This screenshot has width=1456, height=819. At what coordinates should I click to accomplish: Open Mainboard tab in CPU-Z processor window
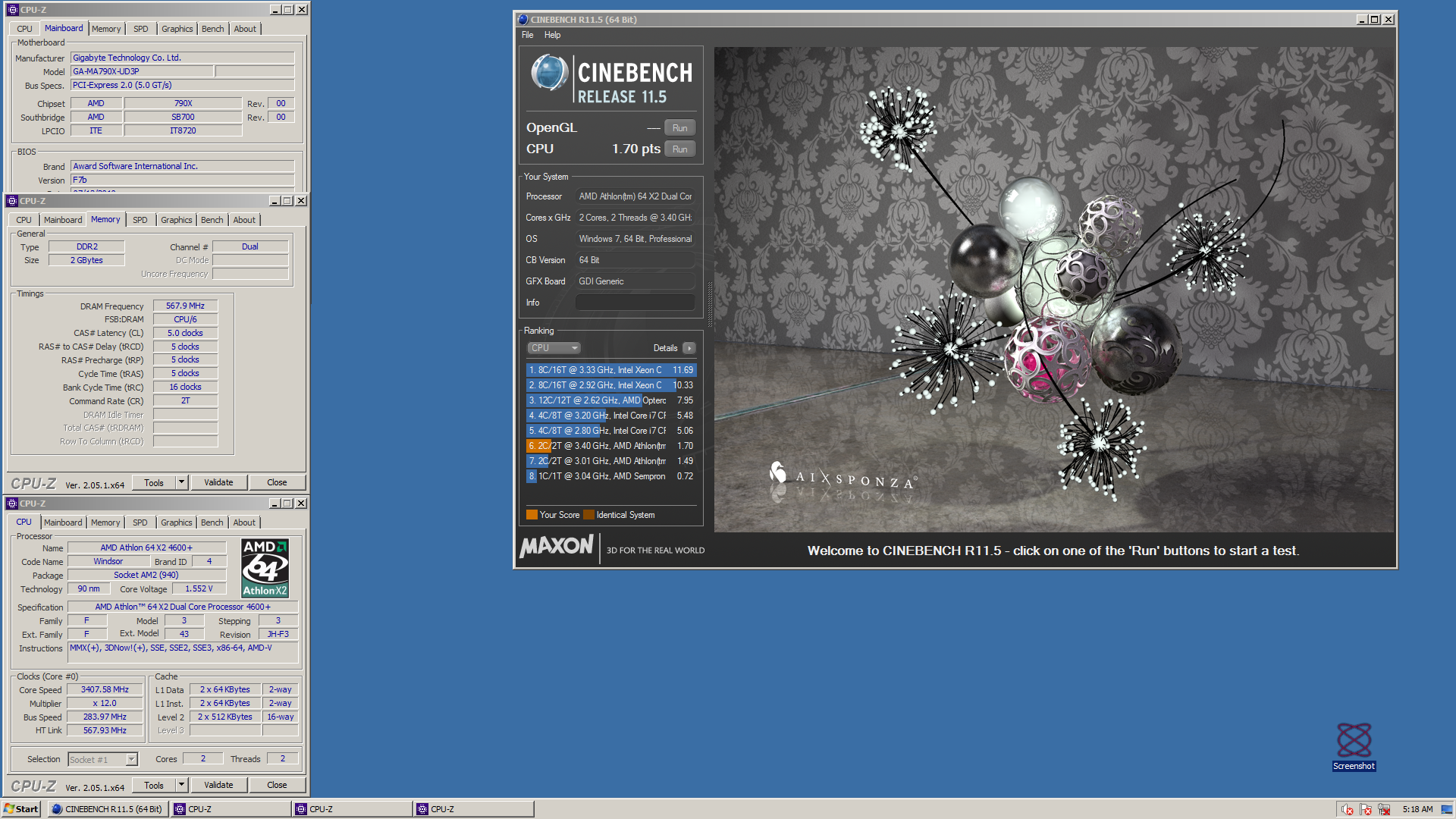pyautogui.click(x=63, y=522)
